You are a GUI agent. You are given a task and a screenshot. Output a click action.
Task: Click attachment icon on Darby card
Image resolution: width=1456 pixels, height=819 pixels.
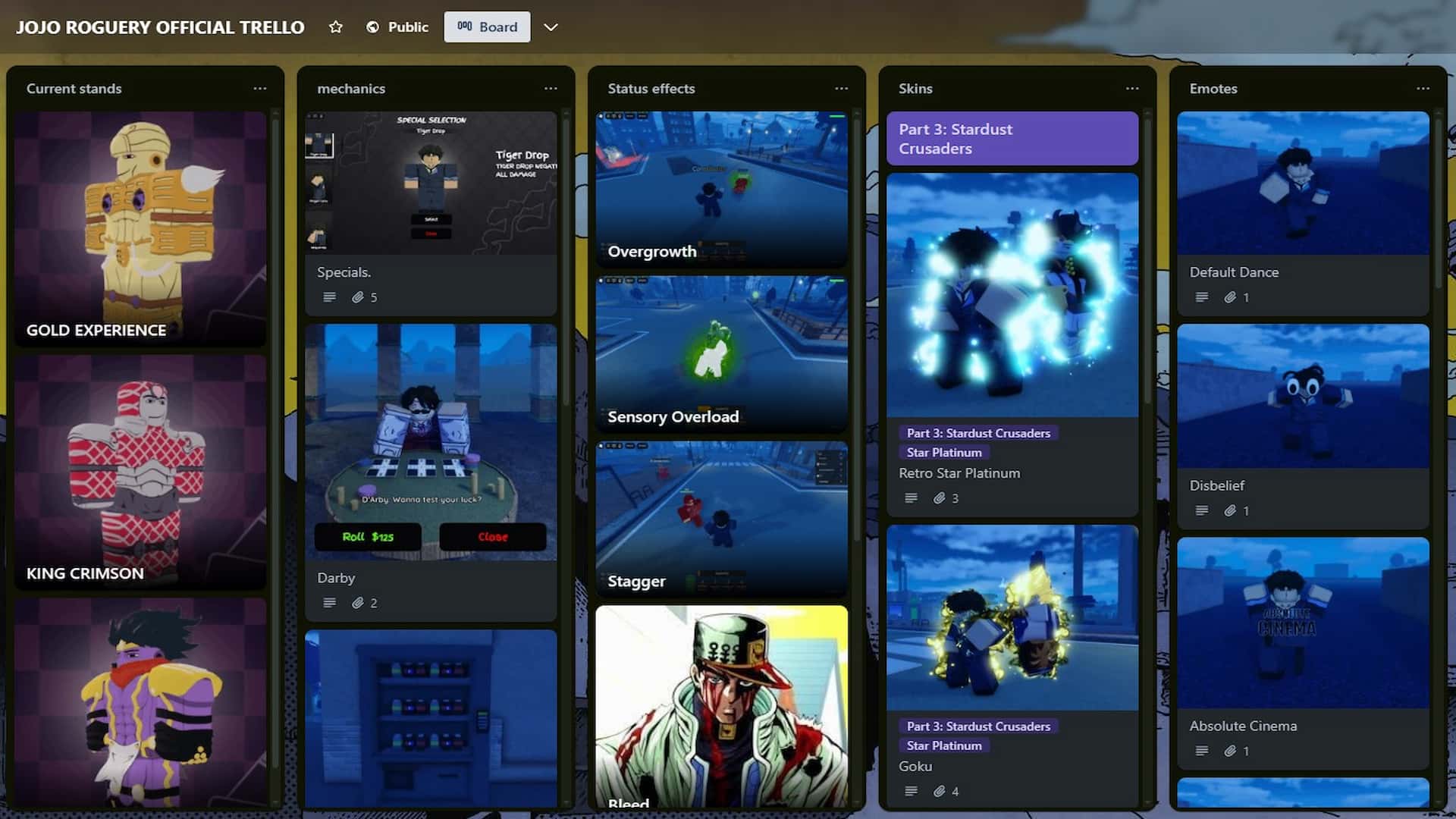358,603
